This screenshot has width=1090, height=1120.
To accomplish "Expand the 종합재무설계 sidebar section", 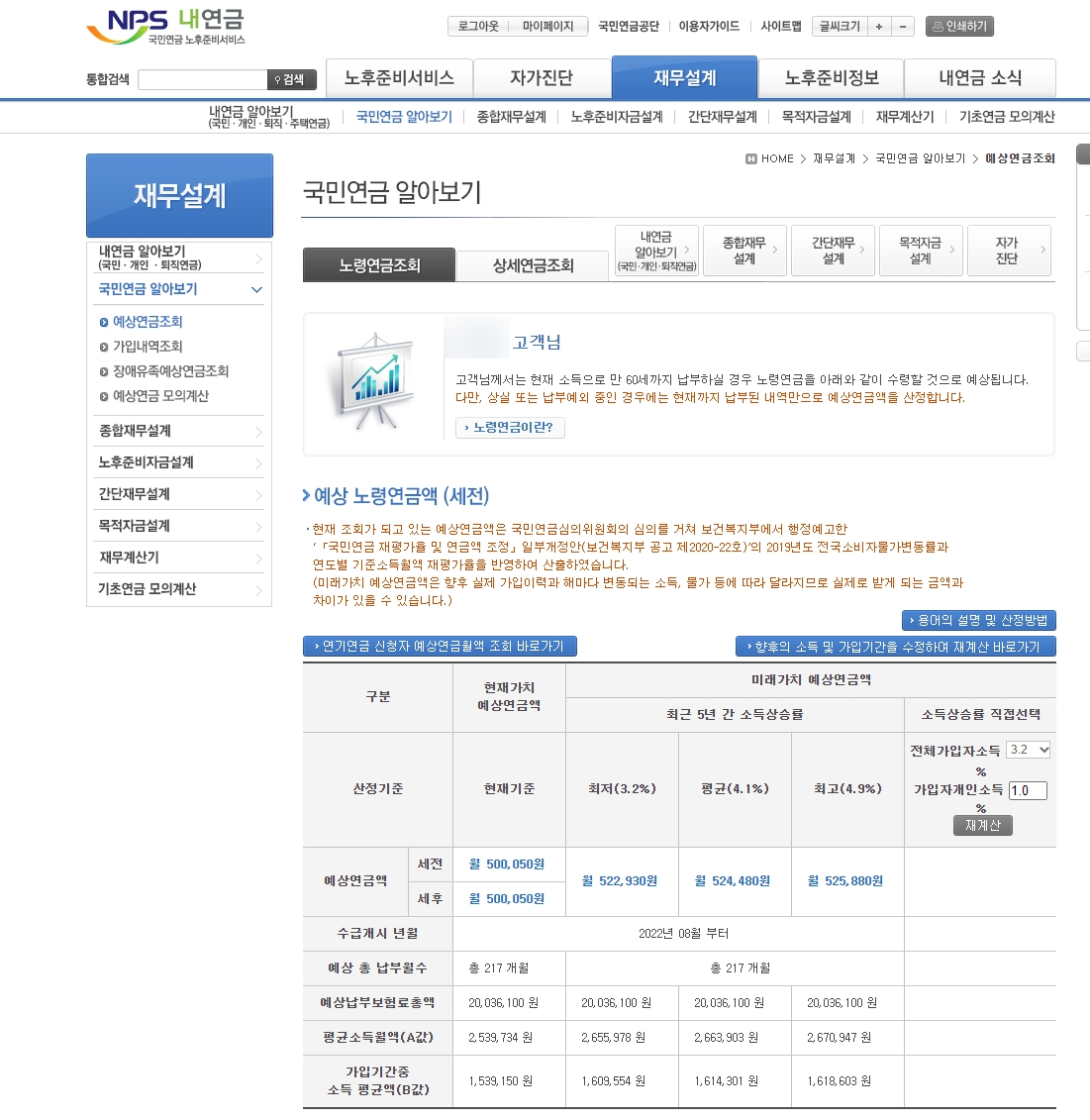I will point(178,431).
